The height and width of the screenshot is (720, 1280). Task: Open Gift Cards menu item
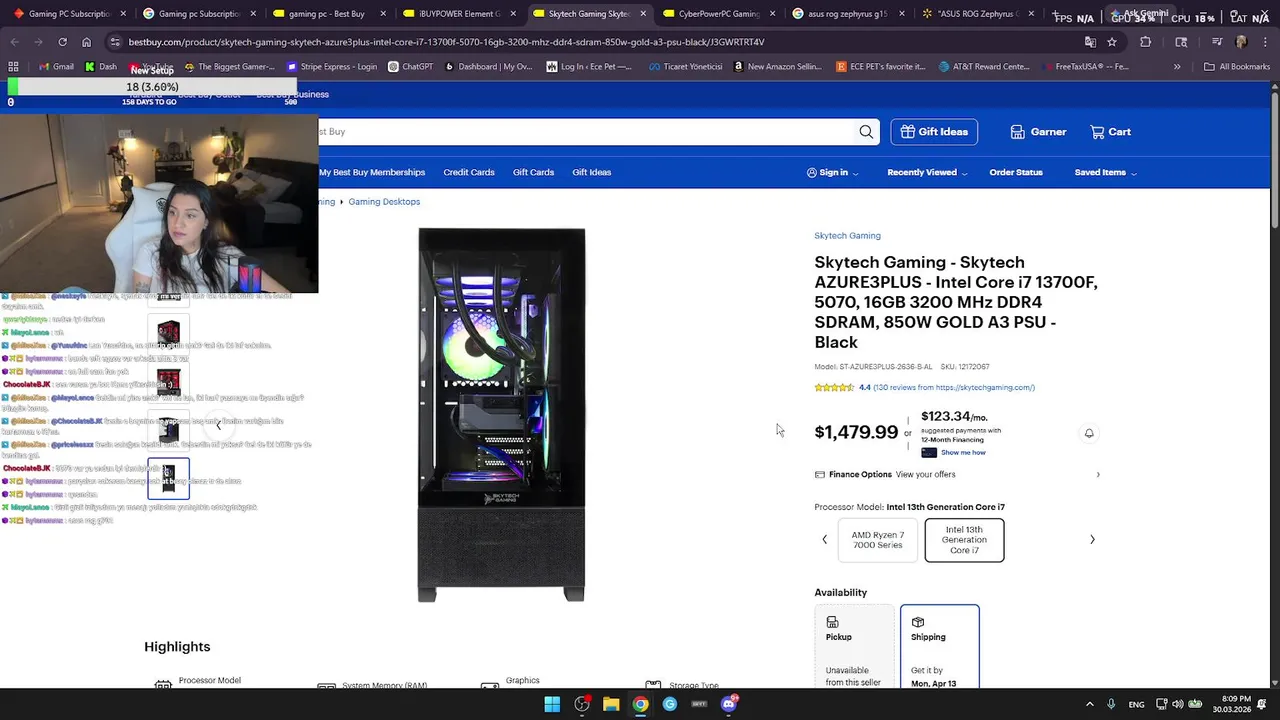[x=533, y=172]
